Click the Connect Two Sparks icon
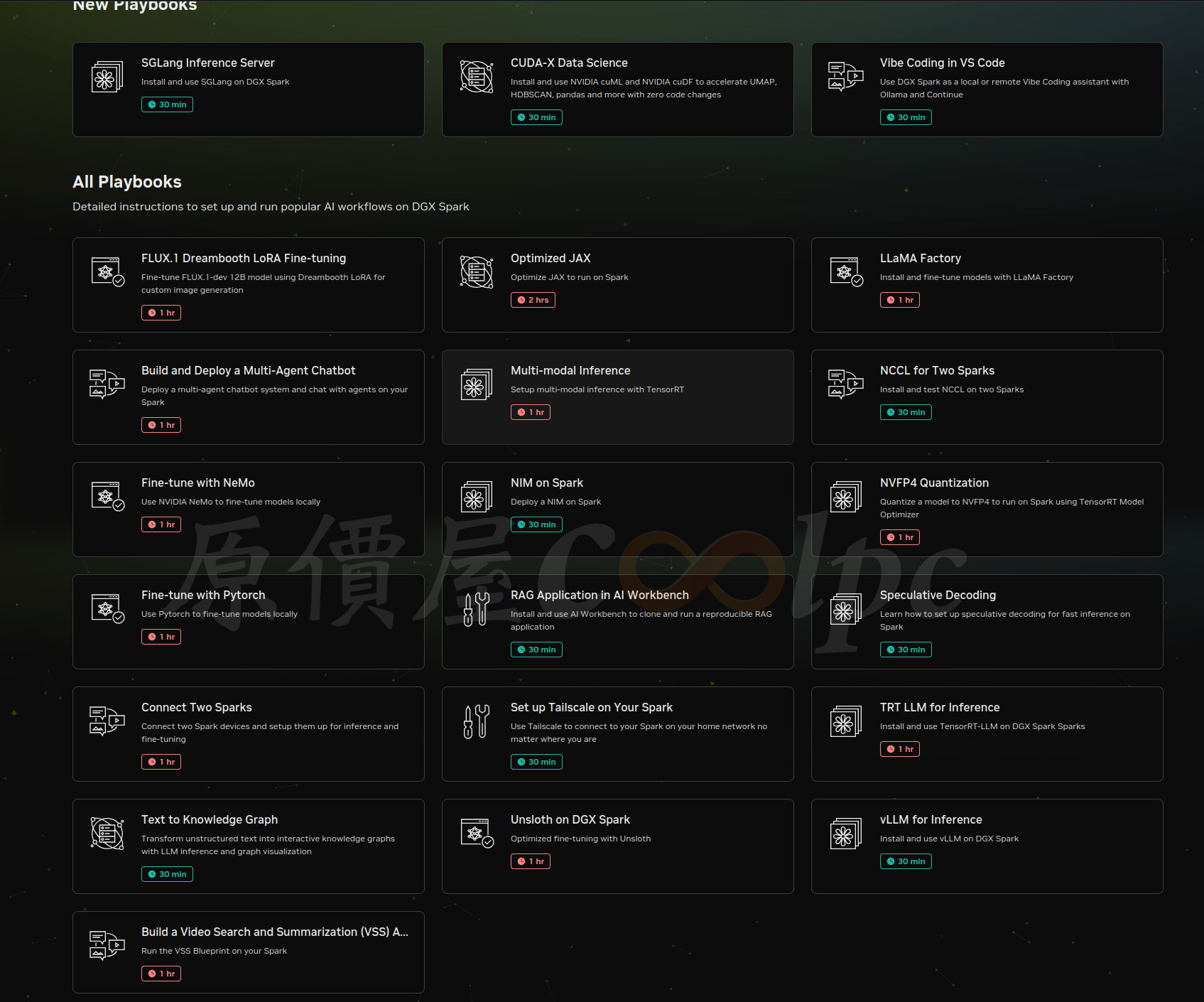 click(107, 721)
